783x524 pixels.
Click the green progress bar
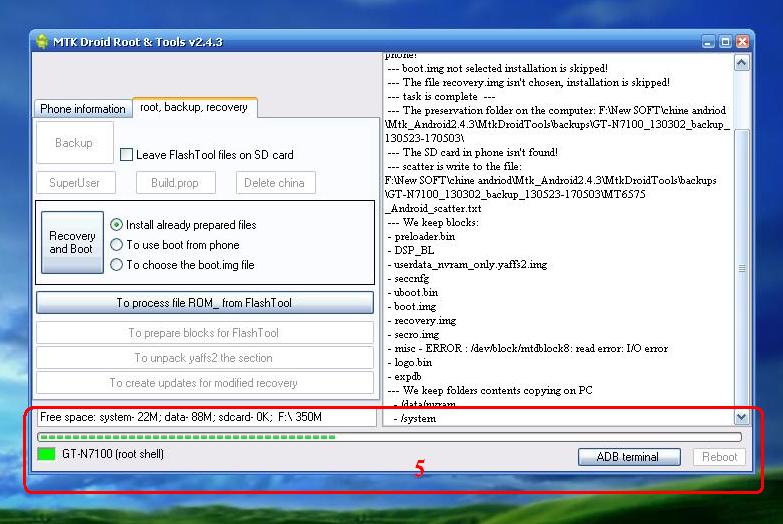(389, 437)
